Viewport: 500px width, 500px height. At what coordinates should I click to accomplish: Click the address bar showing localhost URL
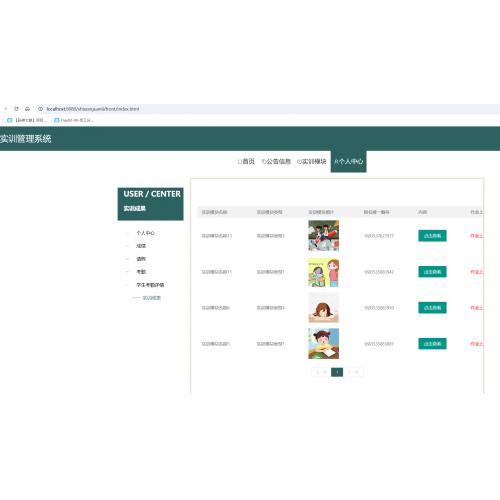pyautogui.click(x=267, y=109)
